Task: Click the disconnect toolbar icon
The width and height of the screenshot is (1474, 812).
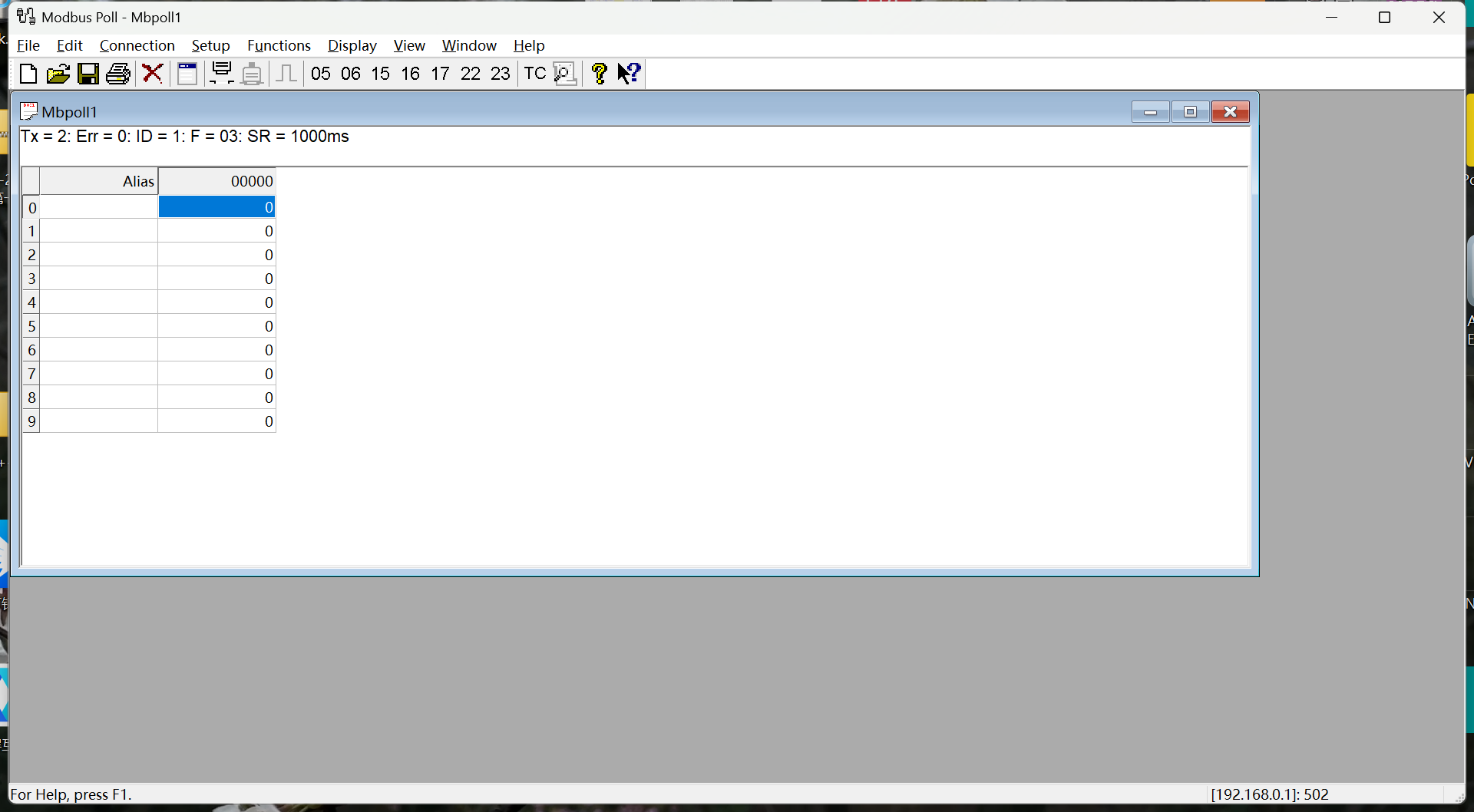Action: click(x=252, y=74)
